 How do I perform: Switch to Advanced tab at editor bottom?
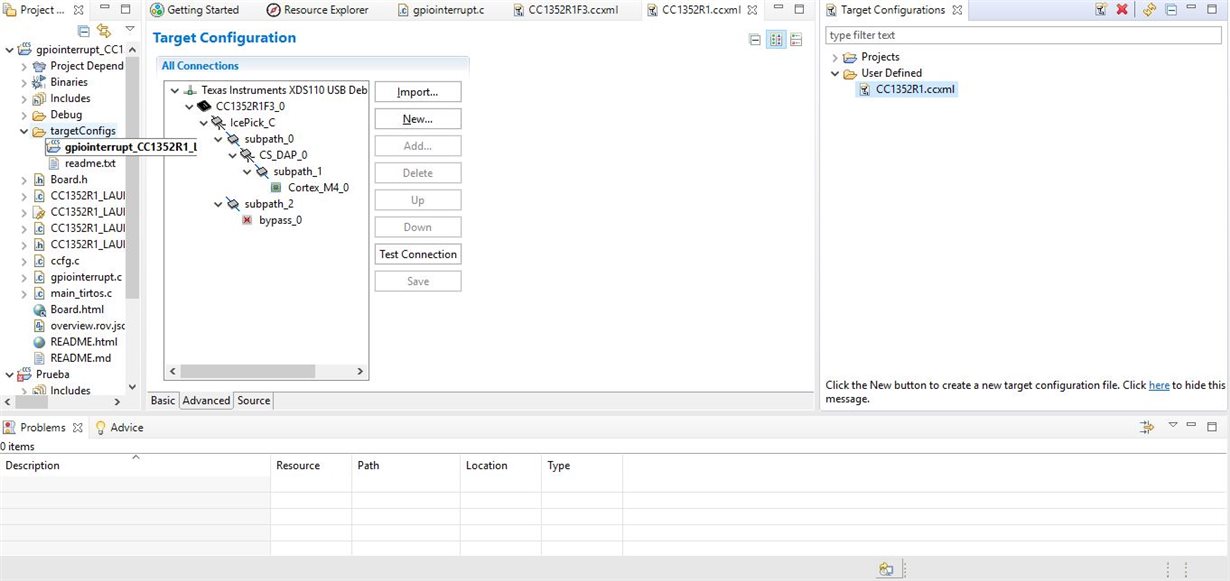pos(206,400)
